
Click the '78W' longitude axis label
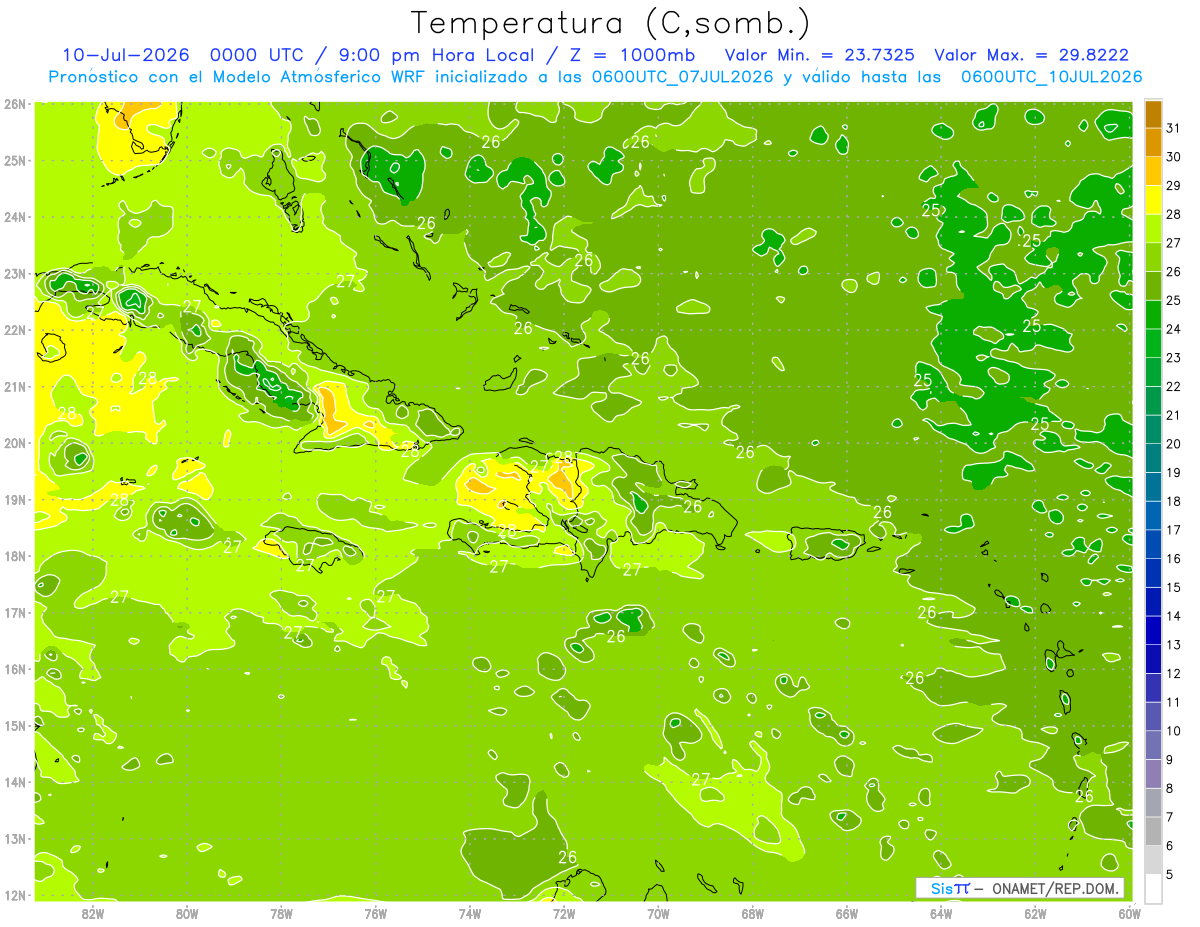pos(281,913)
